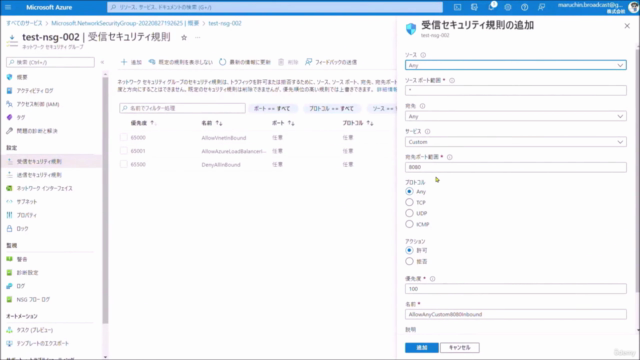
Task: Open the プロトコル == すべて filter
Action: click(331, 108)
